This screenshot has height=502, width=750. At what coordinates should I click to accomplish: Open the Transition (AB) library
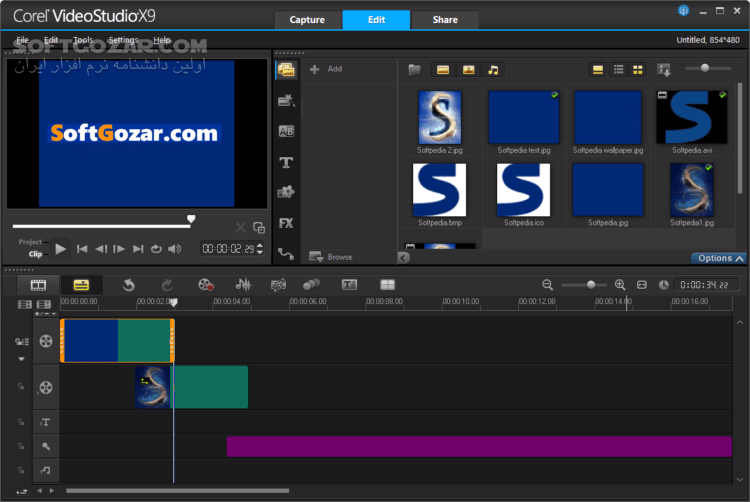point(286,131)
